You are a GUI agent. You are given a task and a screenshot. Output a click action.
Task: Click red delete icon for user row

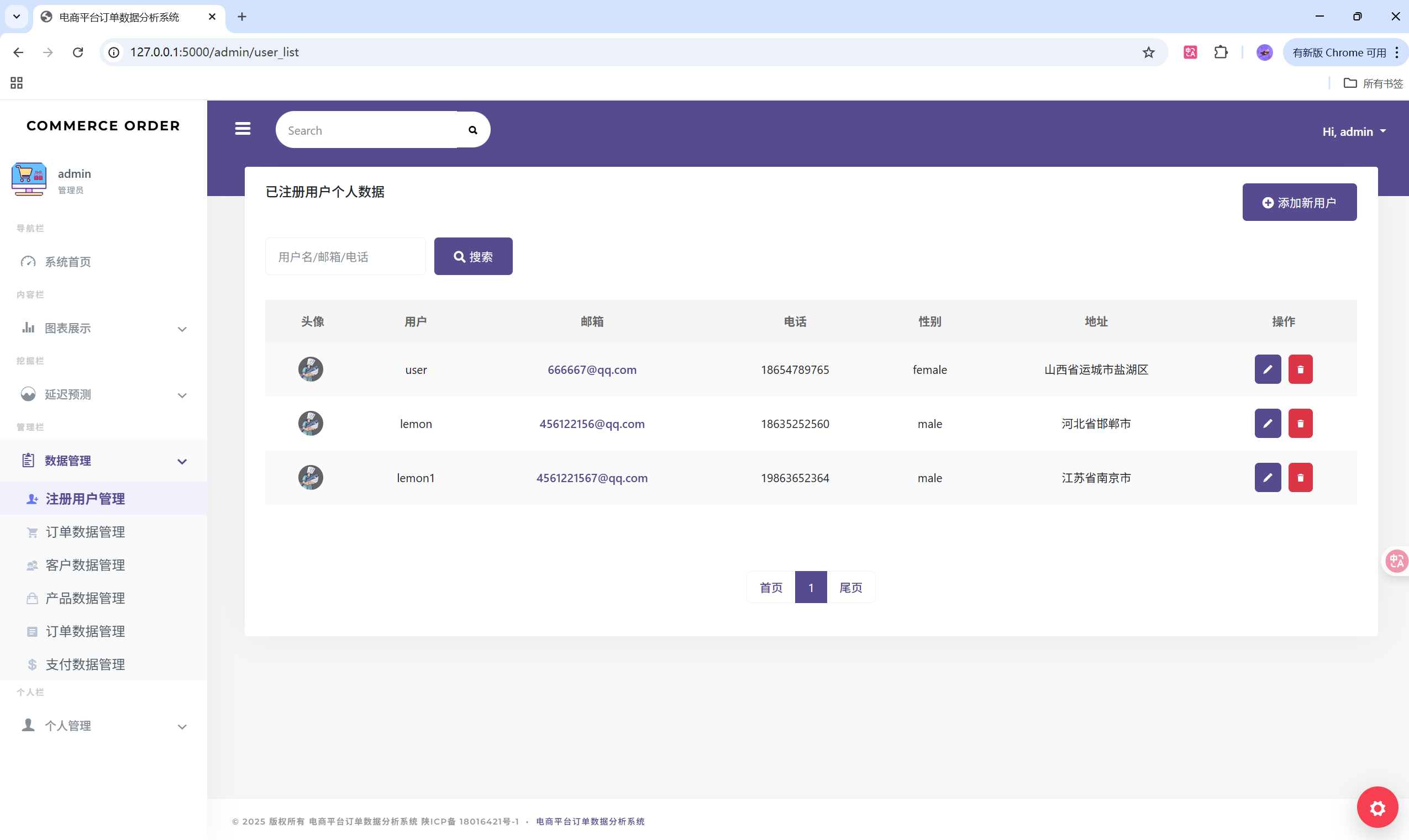1300,369
